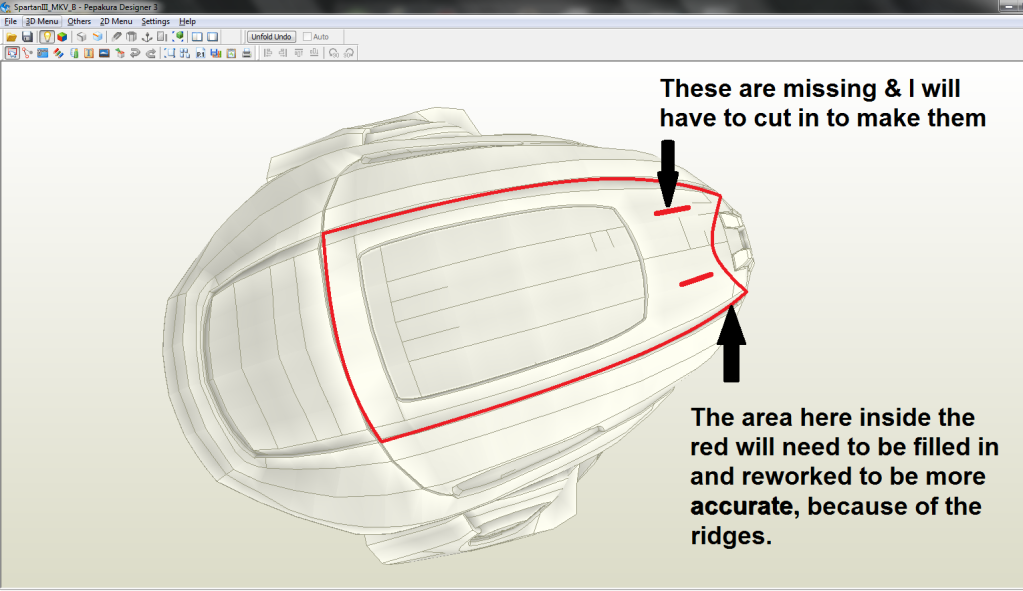Toggle the colored texture cube icon
The width and height of the screenshot is (1023, 591).
[62, 37]
